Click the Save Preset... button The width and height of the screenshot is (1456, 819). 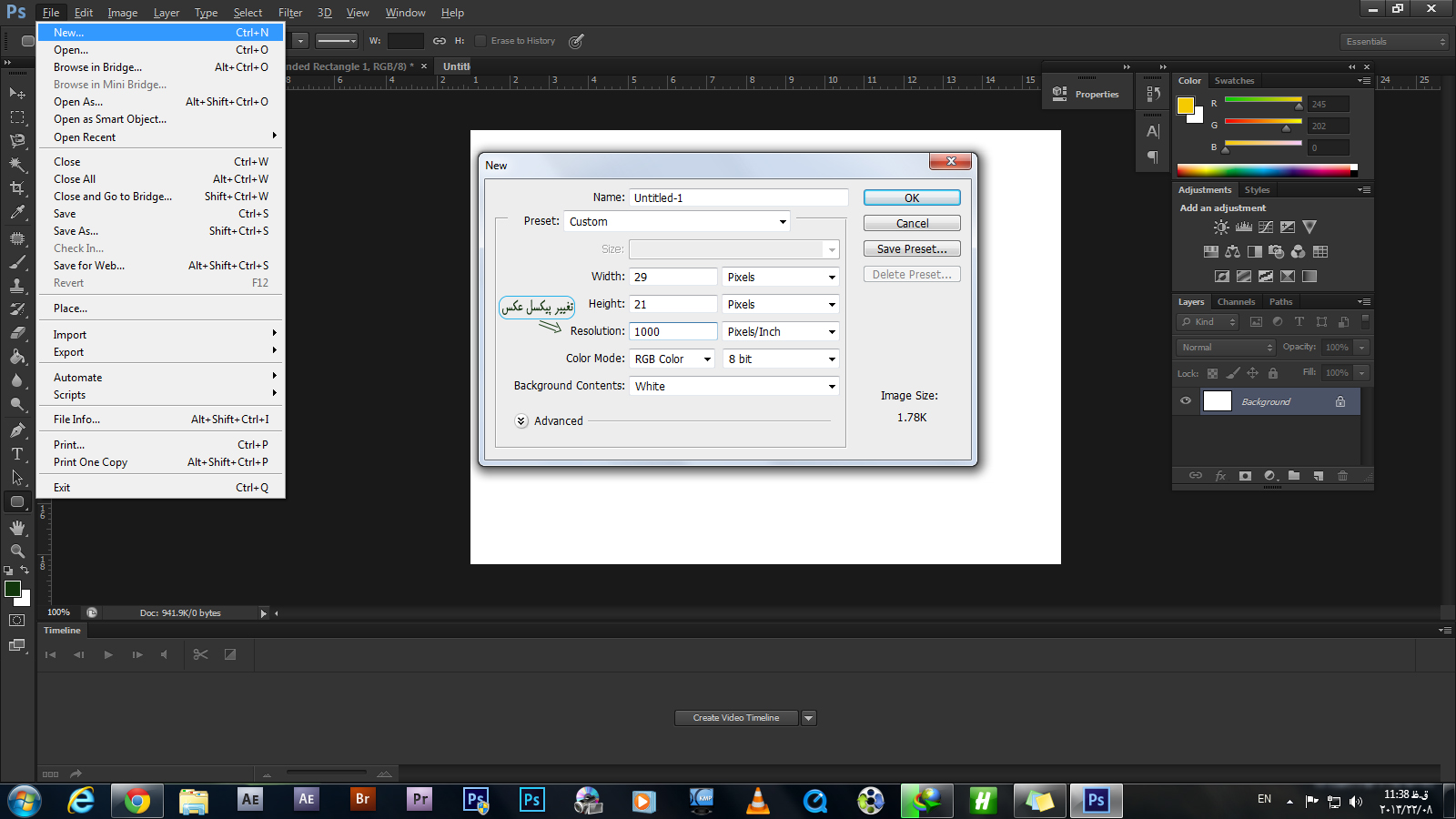[x=912, y=248]
